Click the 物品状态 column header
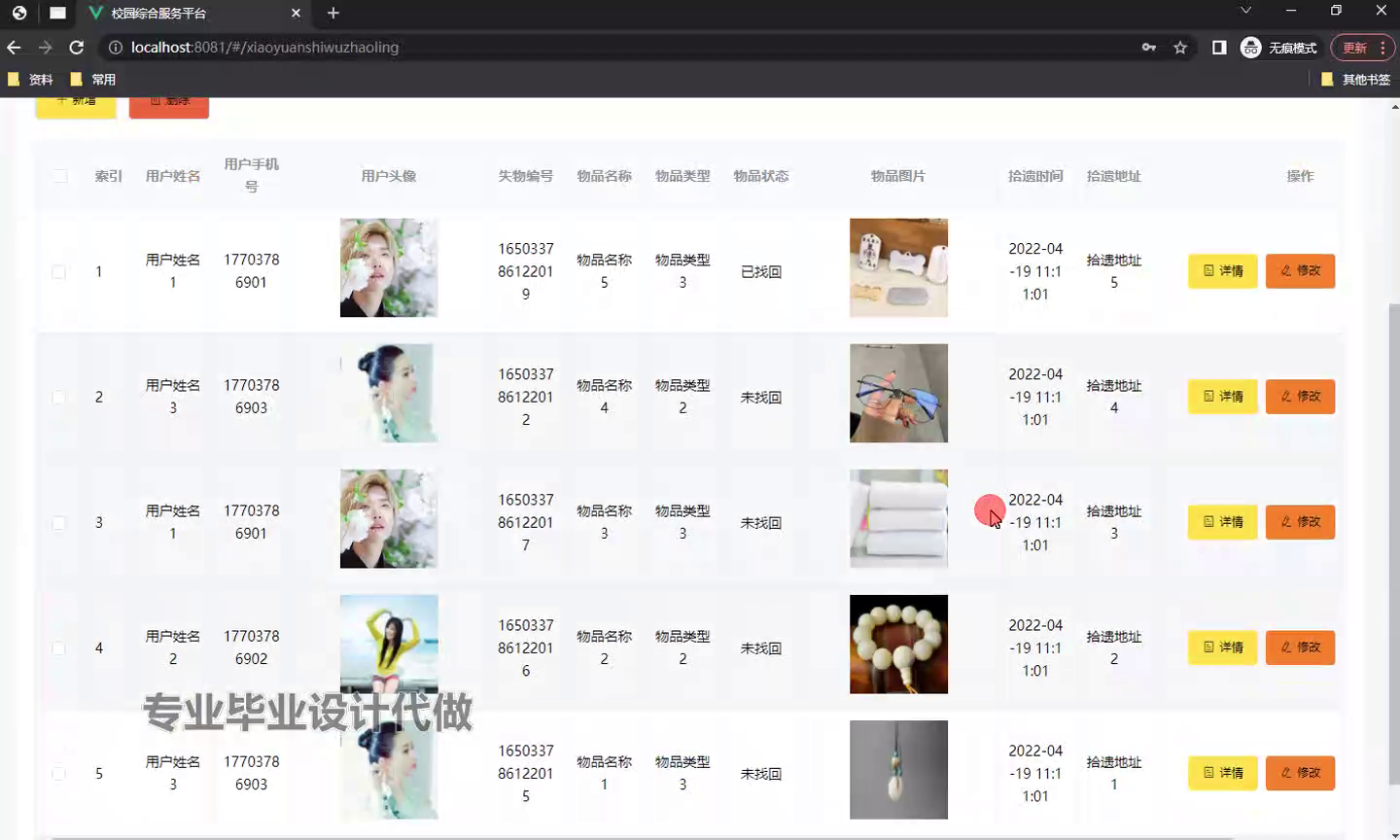 point(761,176)
